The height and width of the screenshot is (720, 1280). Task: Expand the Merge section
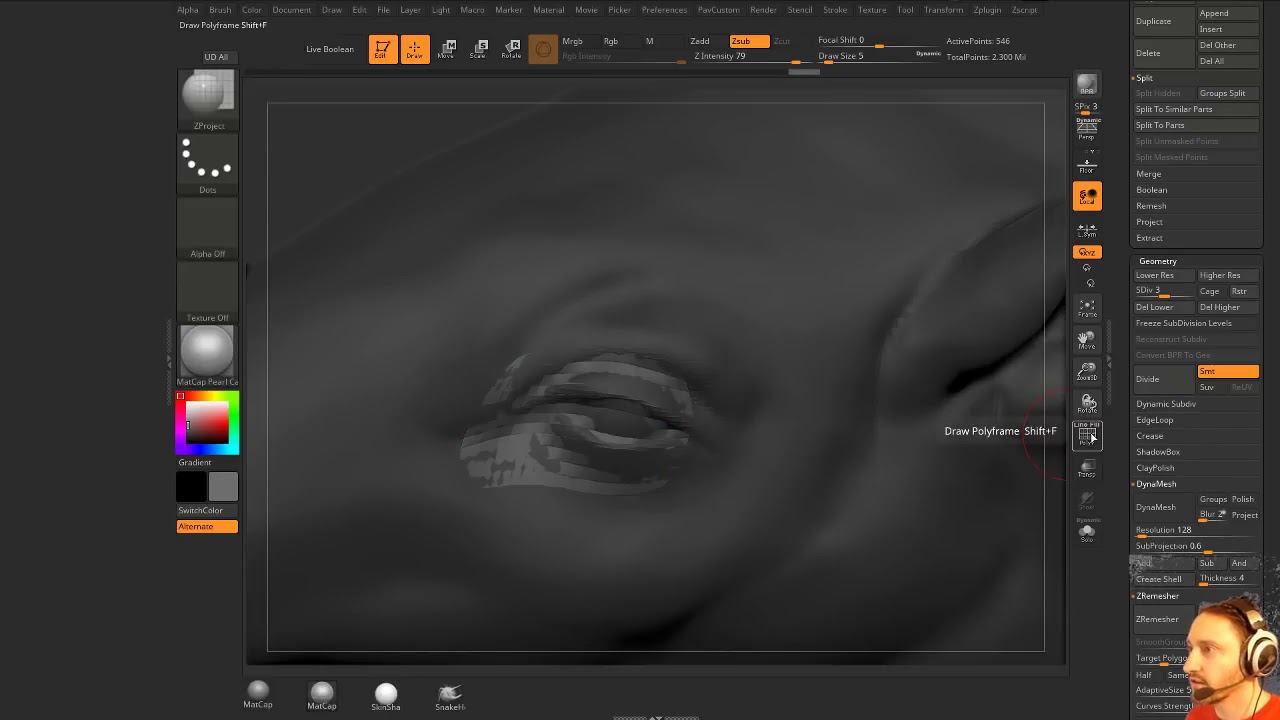[1148, 174]
